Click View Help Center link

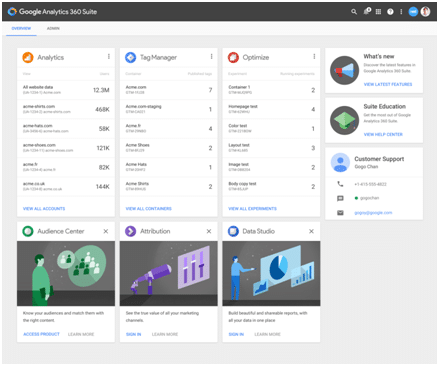pyautogui.click(x=383, y=134)
